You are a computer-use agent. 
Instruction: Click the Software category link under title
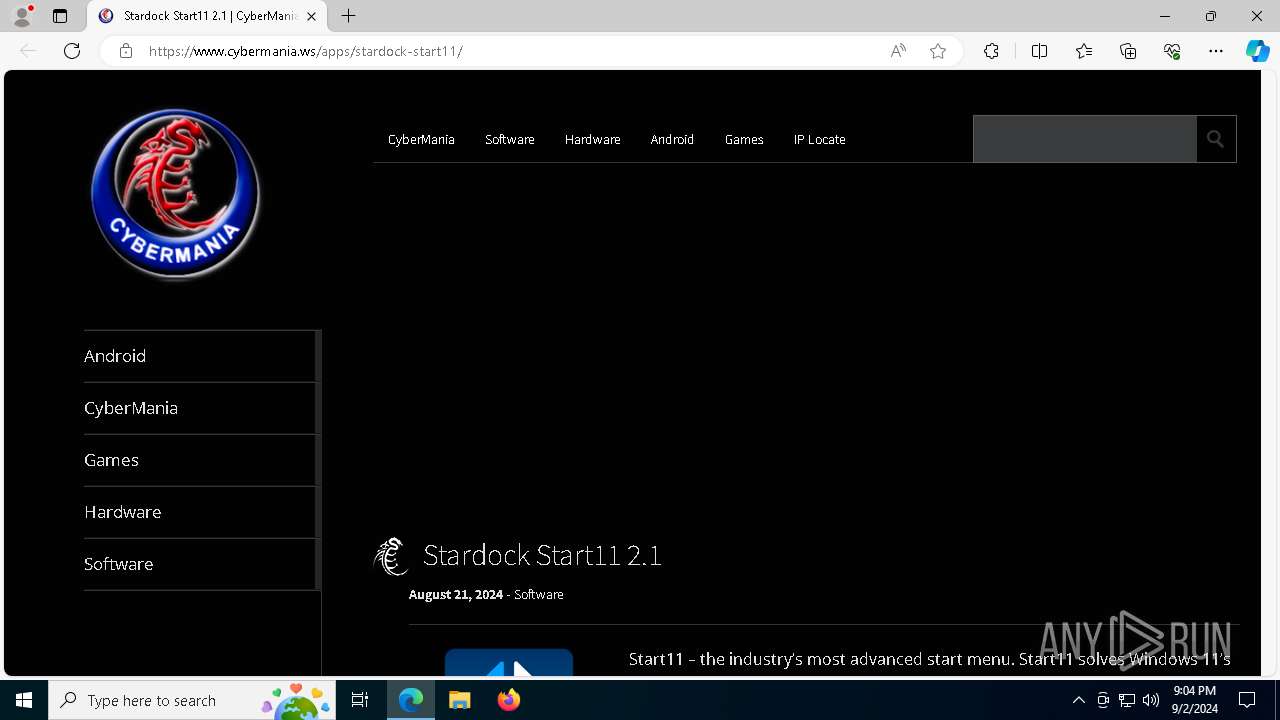click(539, 594)
